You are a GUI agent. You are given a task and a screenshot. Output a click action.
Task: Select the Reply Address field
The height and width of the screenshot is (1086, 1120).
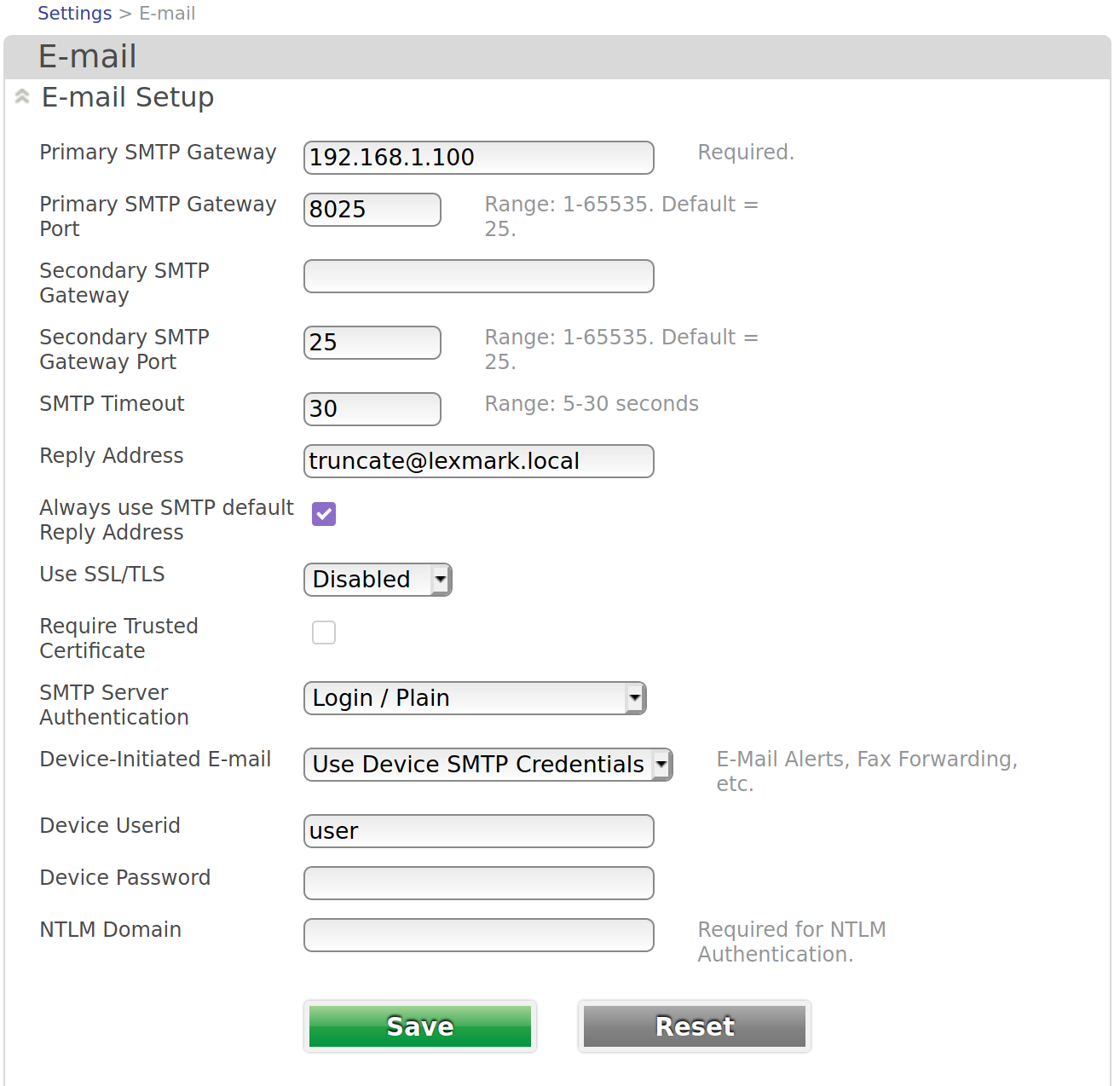tap(478, 461)
